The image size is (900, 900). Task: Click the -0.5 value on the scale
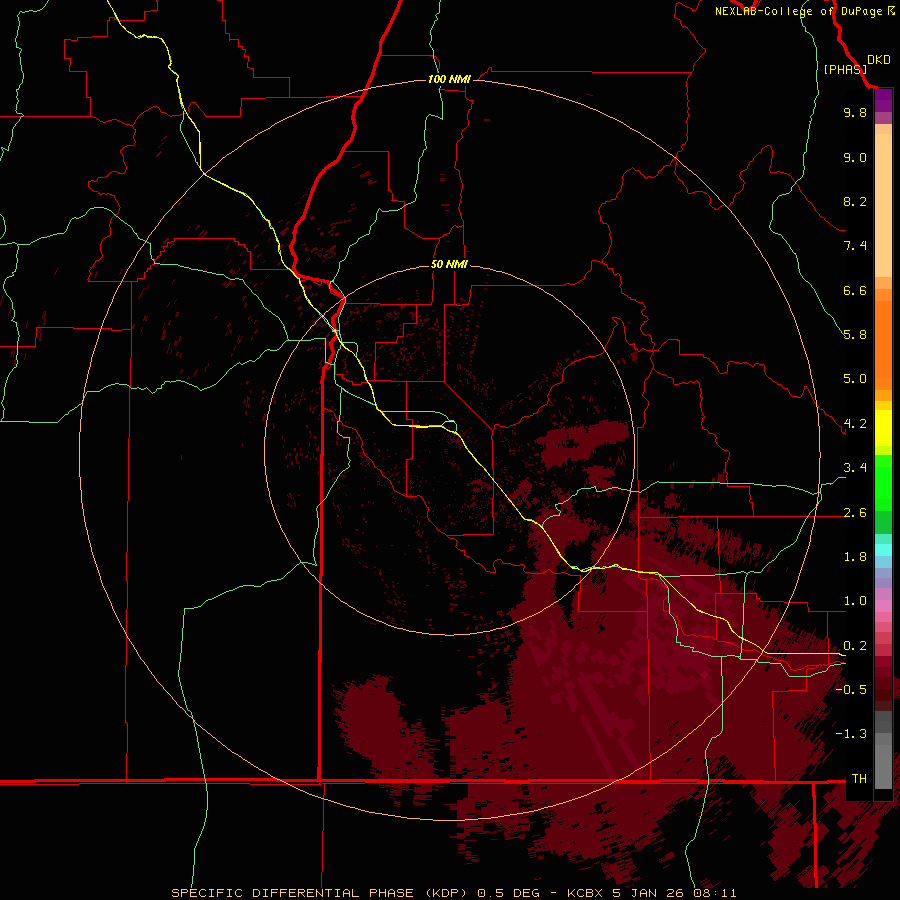[x=851, y=689]
